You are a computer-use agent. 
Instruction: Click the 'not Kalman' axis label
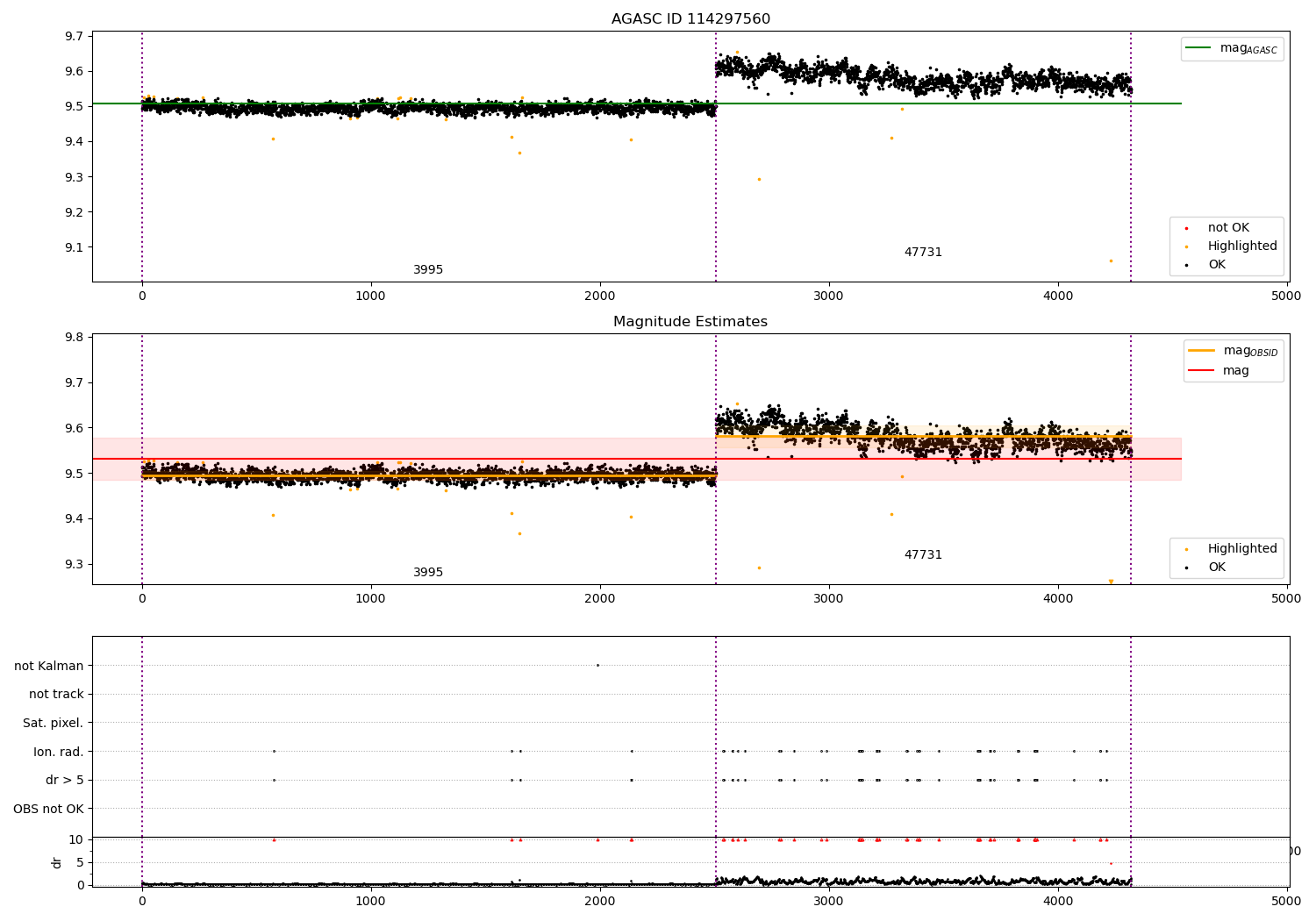(49, 666)
